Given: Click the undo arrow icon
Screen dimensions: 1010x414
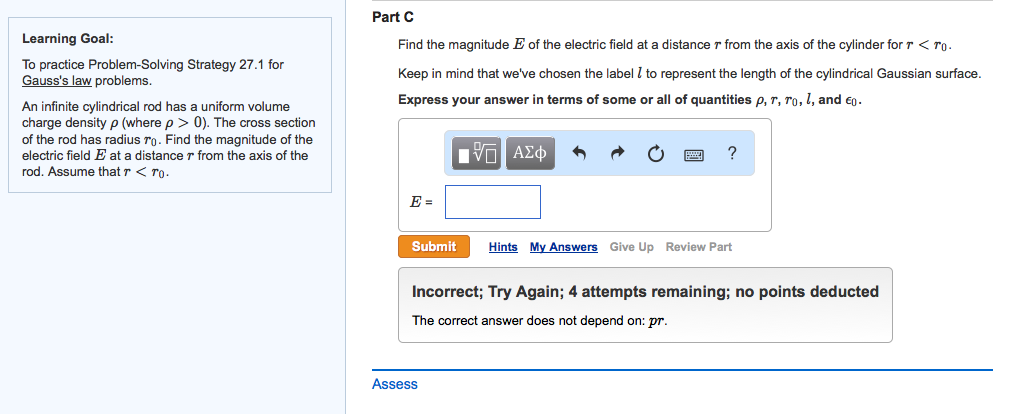Looking at the screenshot, I should click(x=579, y=154).
